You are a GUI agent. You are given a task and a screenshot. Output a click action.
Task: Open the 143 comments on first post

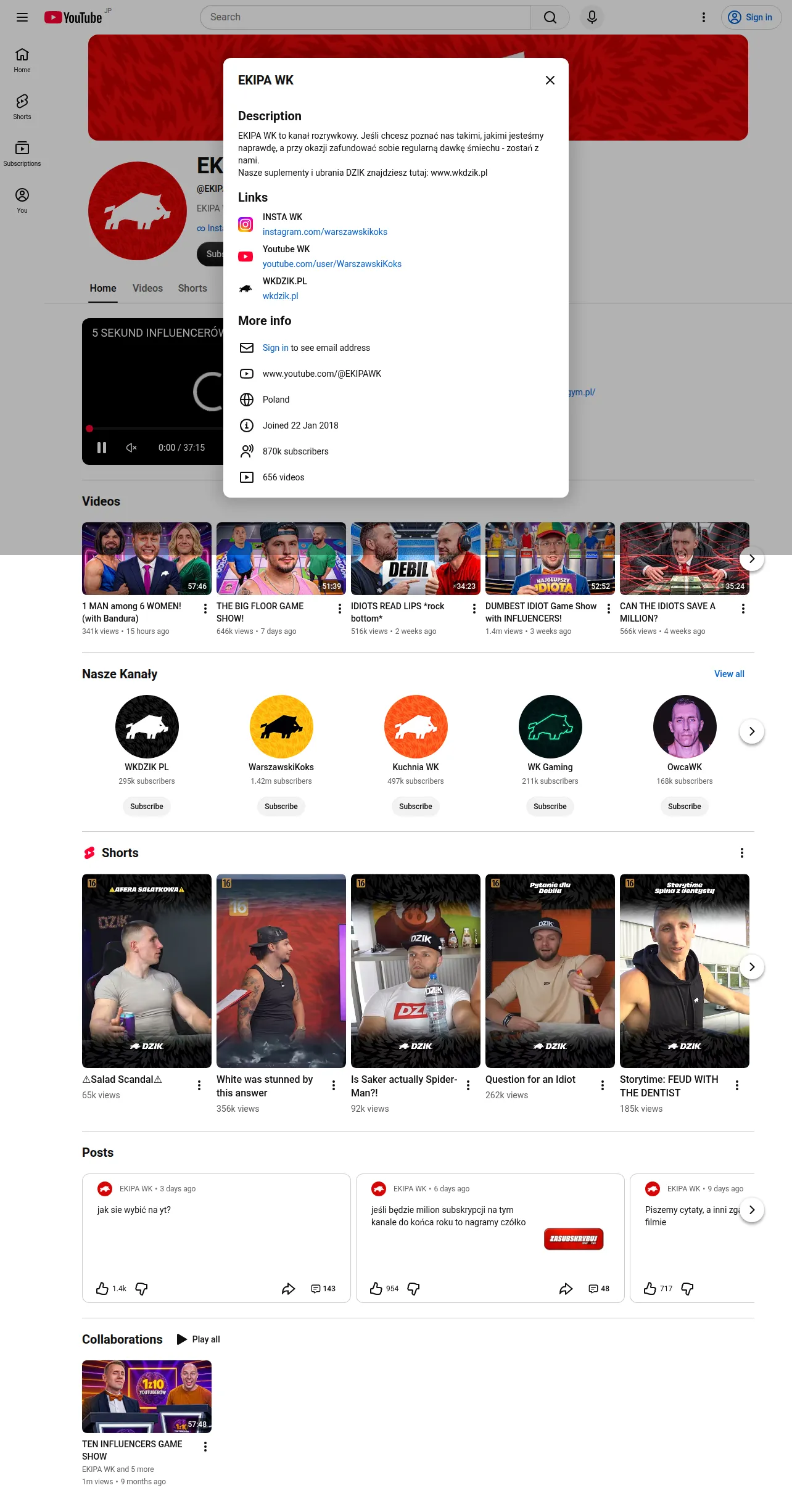[x=323, y=1288]
